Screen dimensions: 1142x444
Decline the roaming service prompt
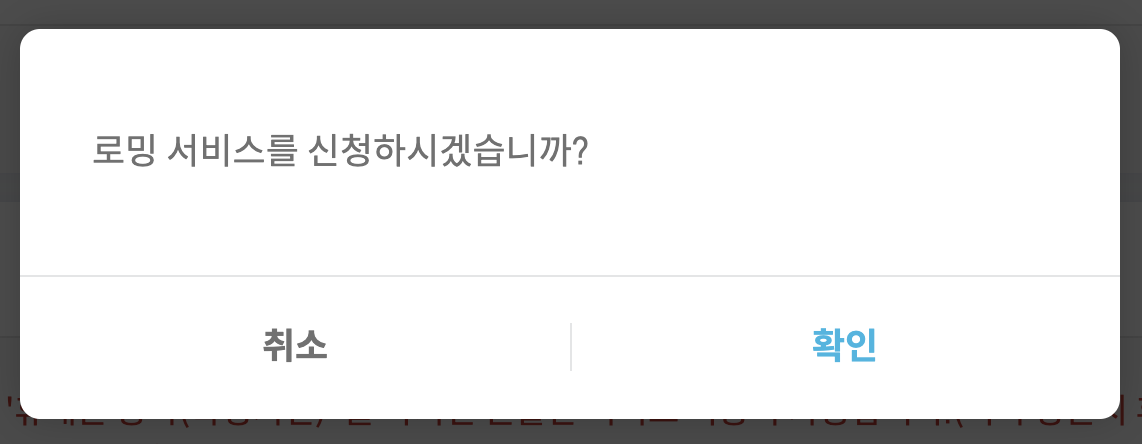295,346
